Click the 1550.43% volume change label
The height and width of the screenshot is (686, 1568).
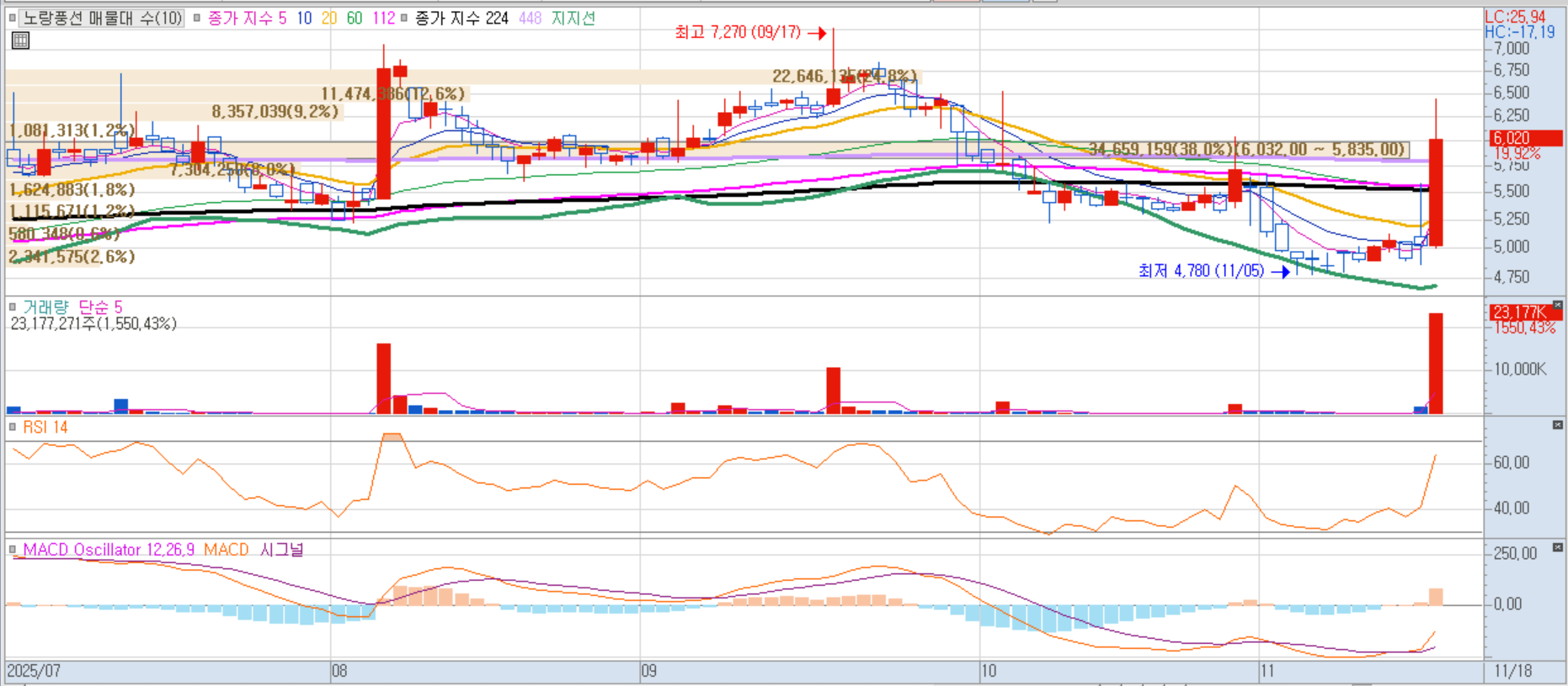tap(1525, 327)
